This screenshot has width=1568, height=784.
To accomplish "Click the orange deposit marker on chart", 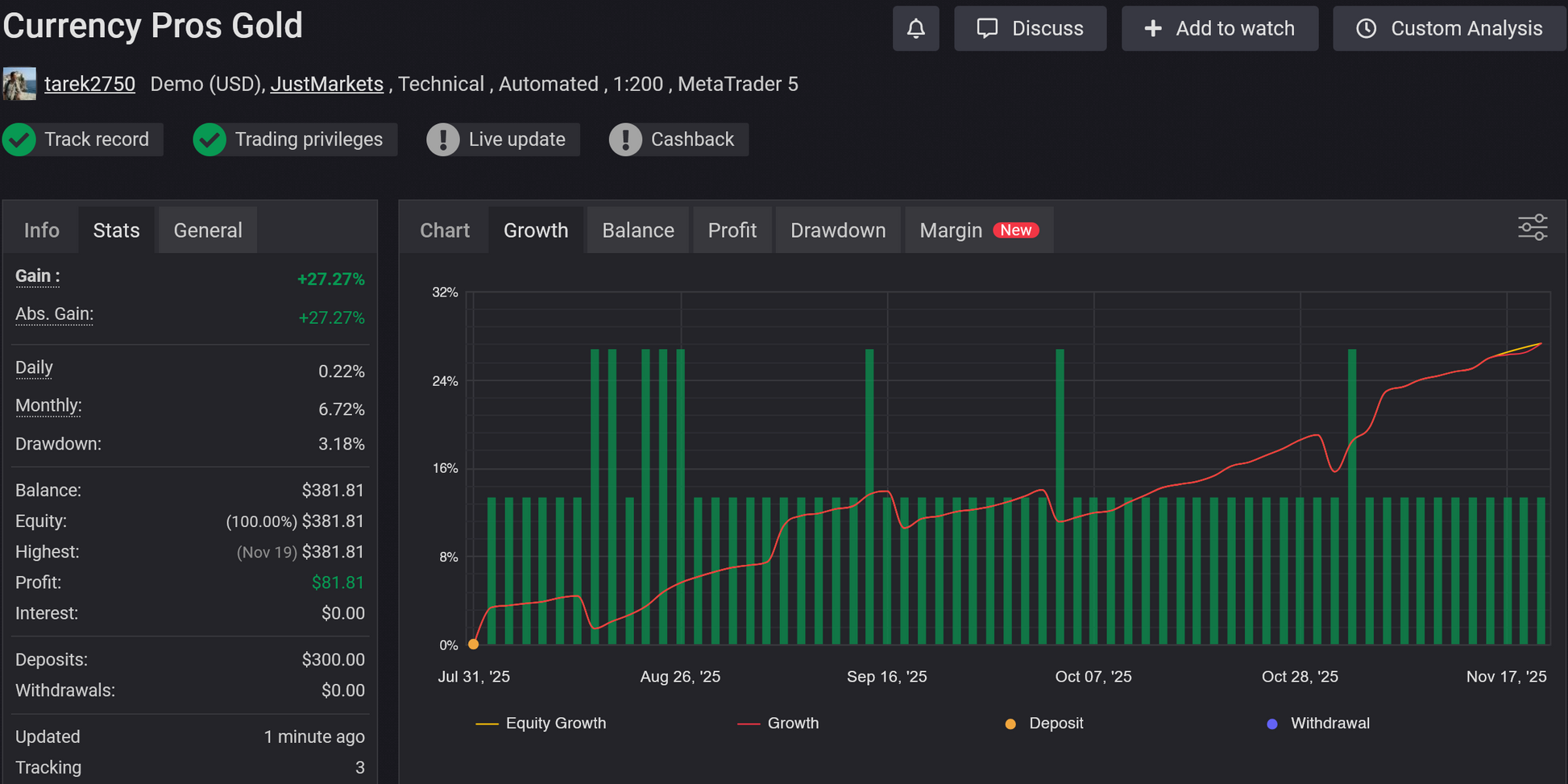I will coord(474,644).
